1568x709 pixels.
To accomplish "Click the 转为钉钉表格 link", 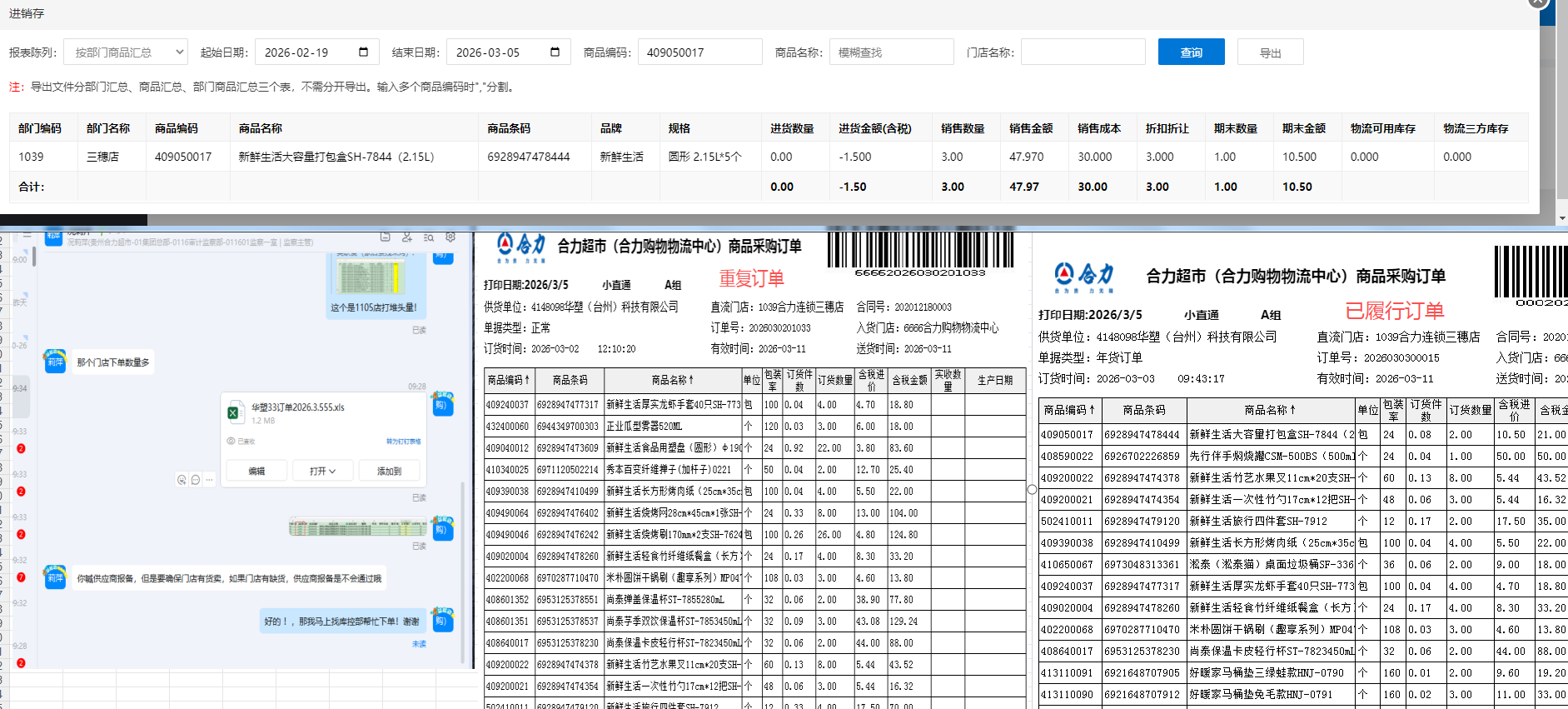I will [x=403, y=442].
